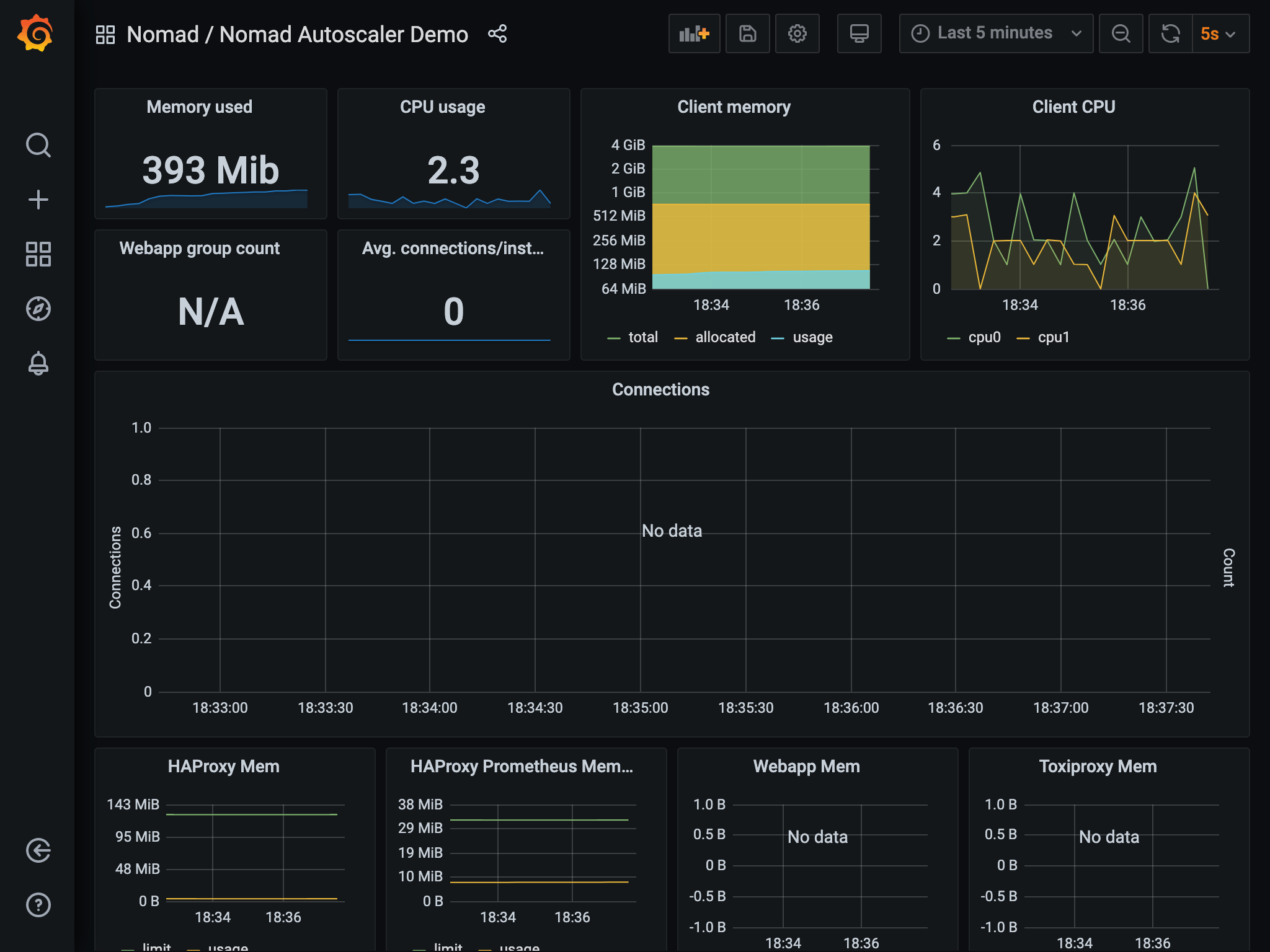1270x952 pixels.
Task: Open the Explore compass icon
Action: click(38, 309)
